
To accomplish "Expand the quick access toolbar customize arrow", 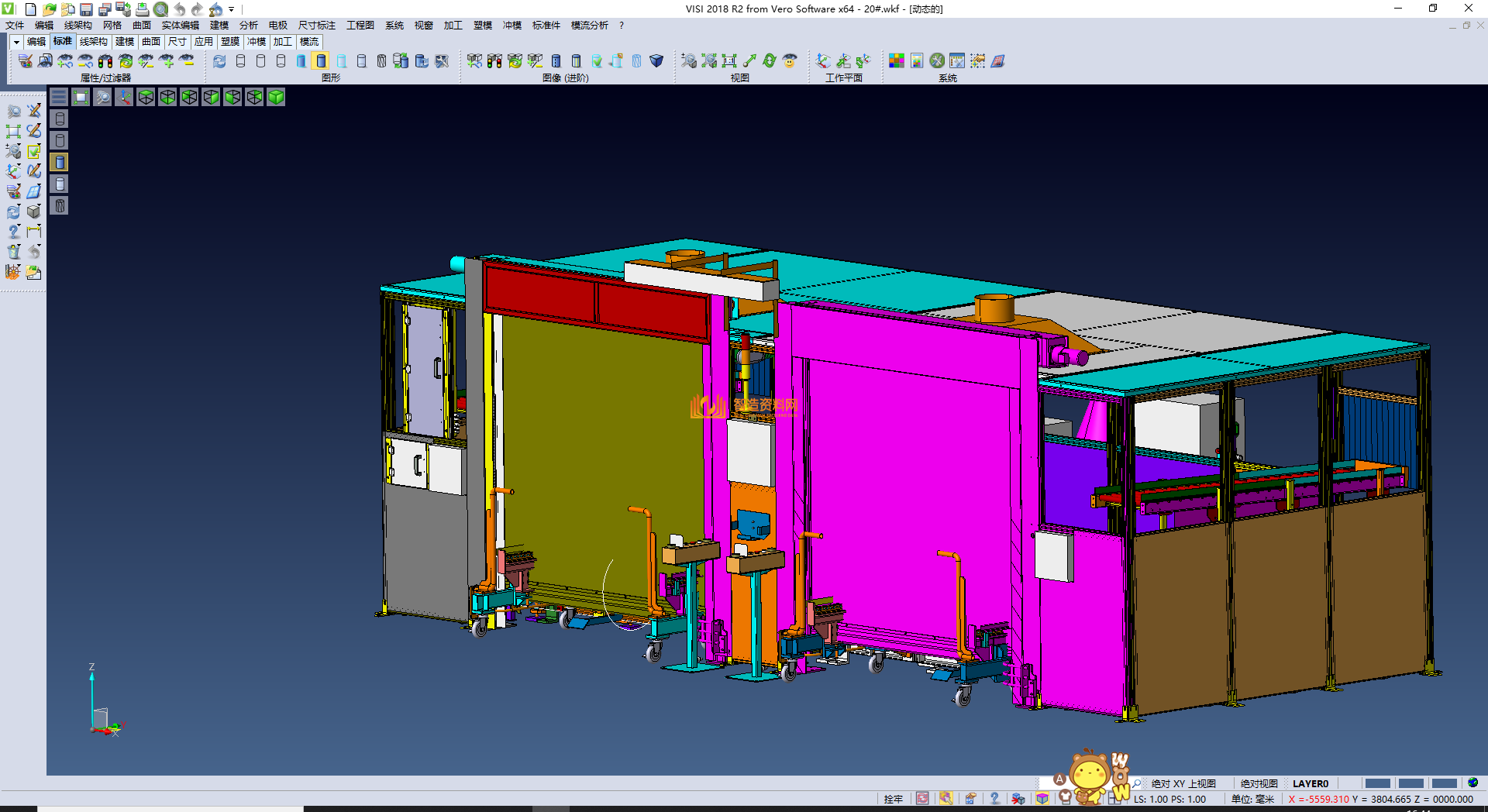I will (x=232, y=9).
